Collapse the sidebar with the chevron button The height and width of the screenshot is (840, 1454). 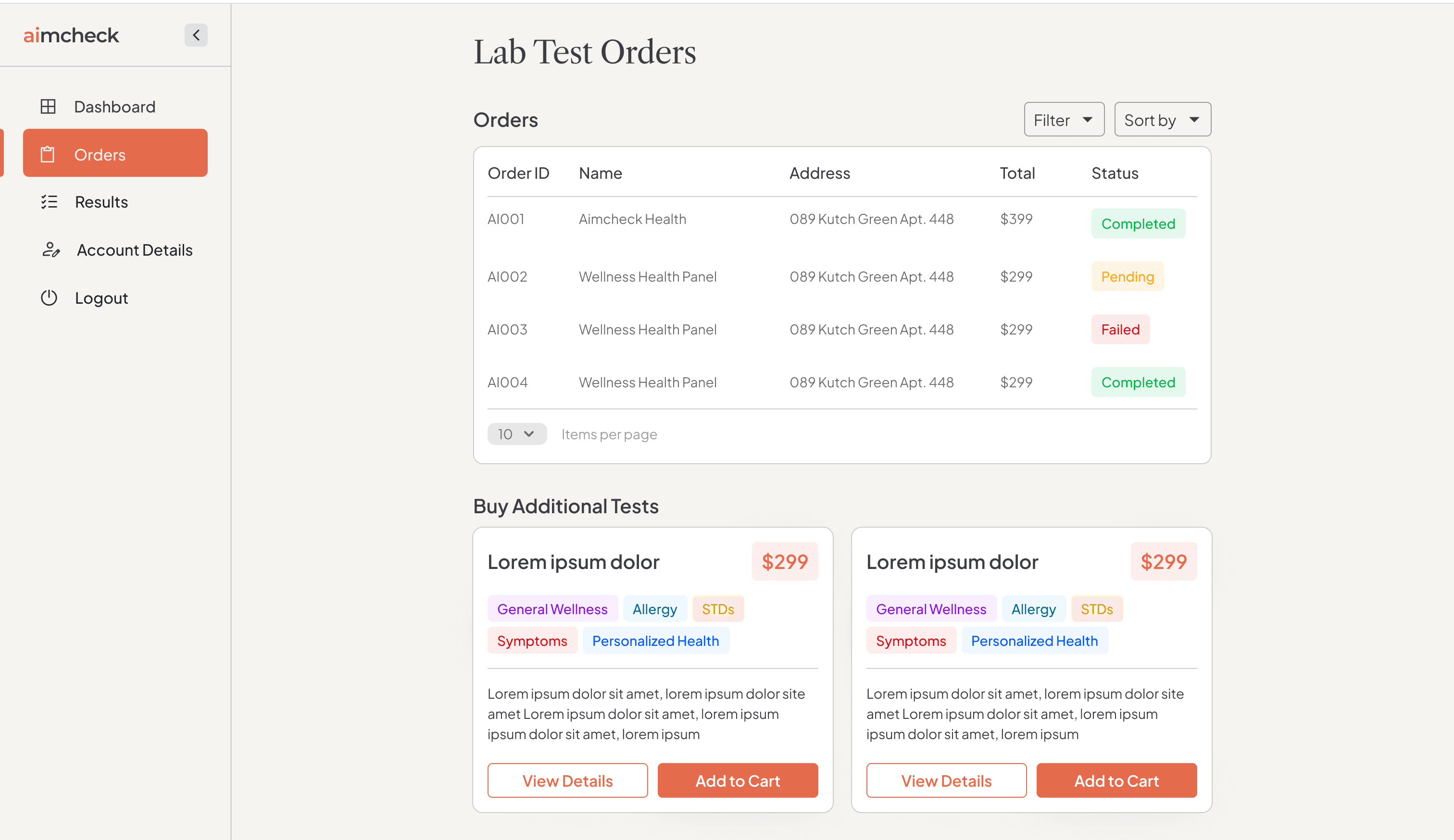(196, 35)
